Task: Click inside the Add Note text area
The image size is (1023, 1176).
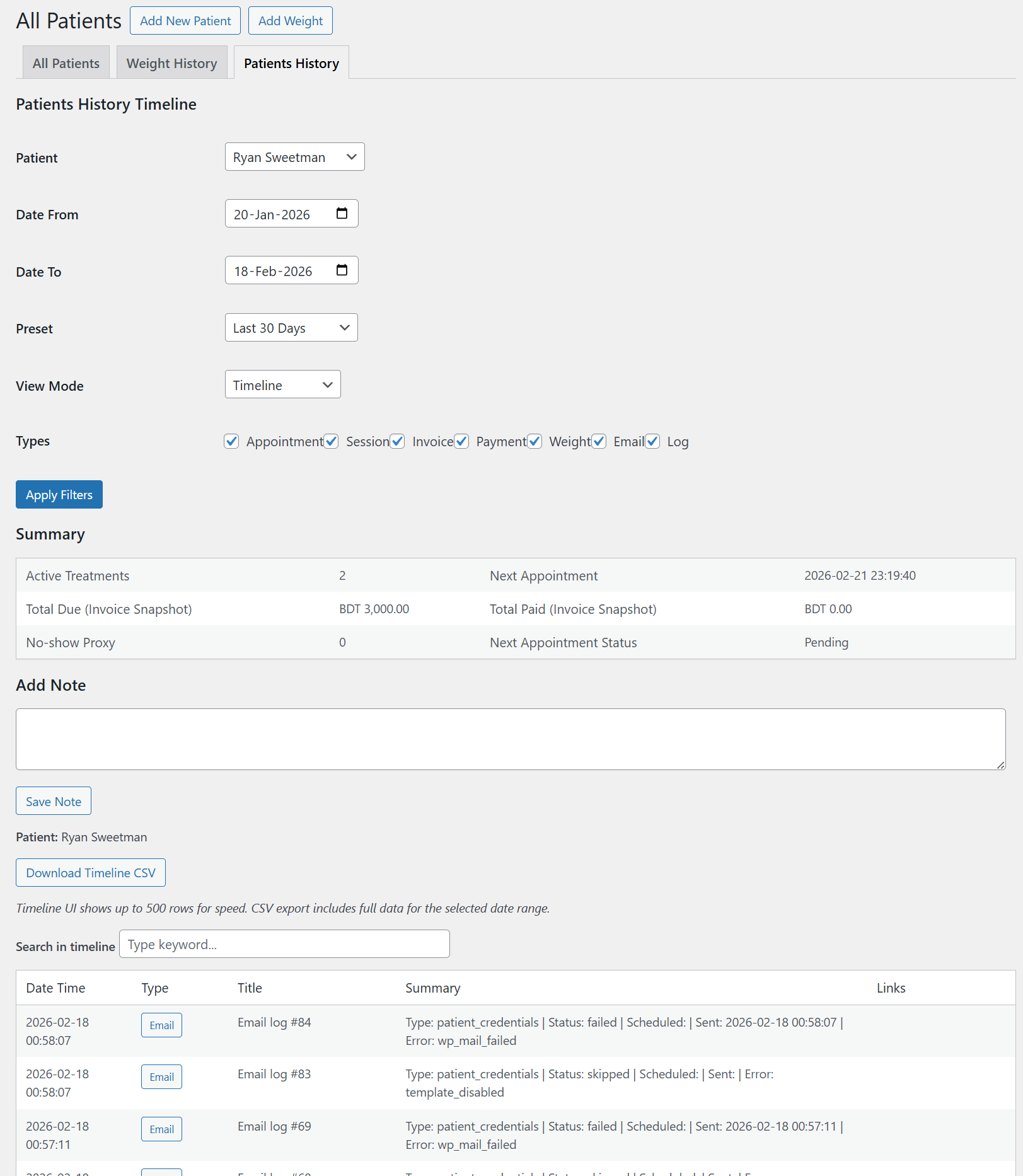Action: pyautogui.click(x=509, y=739)
